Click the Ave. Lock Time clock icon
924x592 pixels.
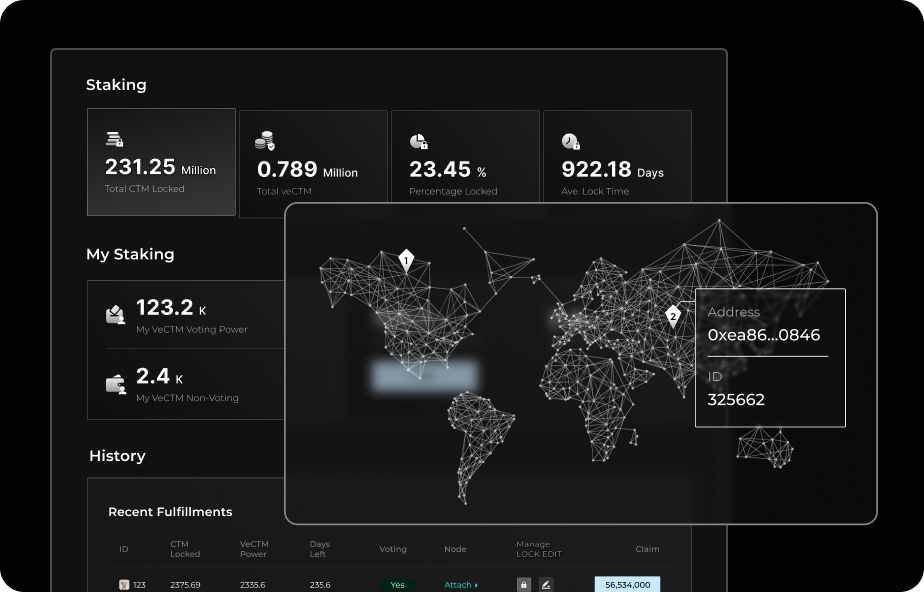571,142
